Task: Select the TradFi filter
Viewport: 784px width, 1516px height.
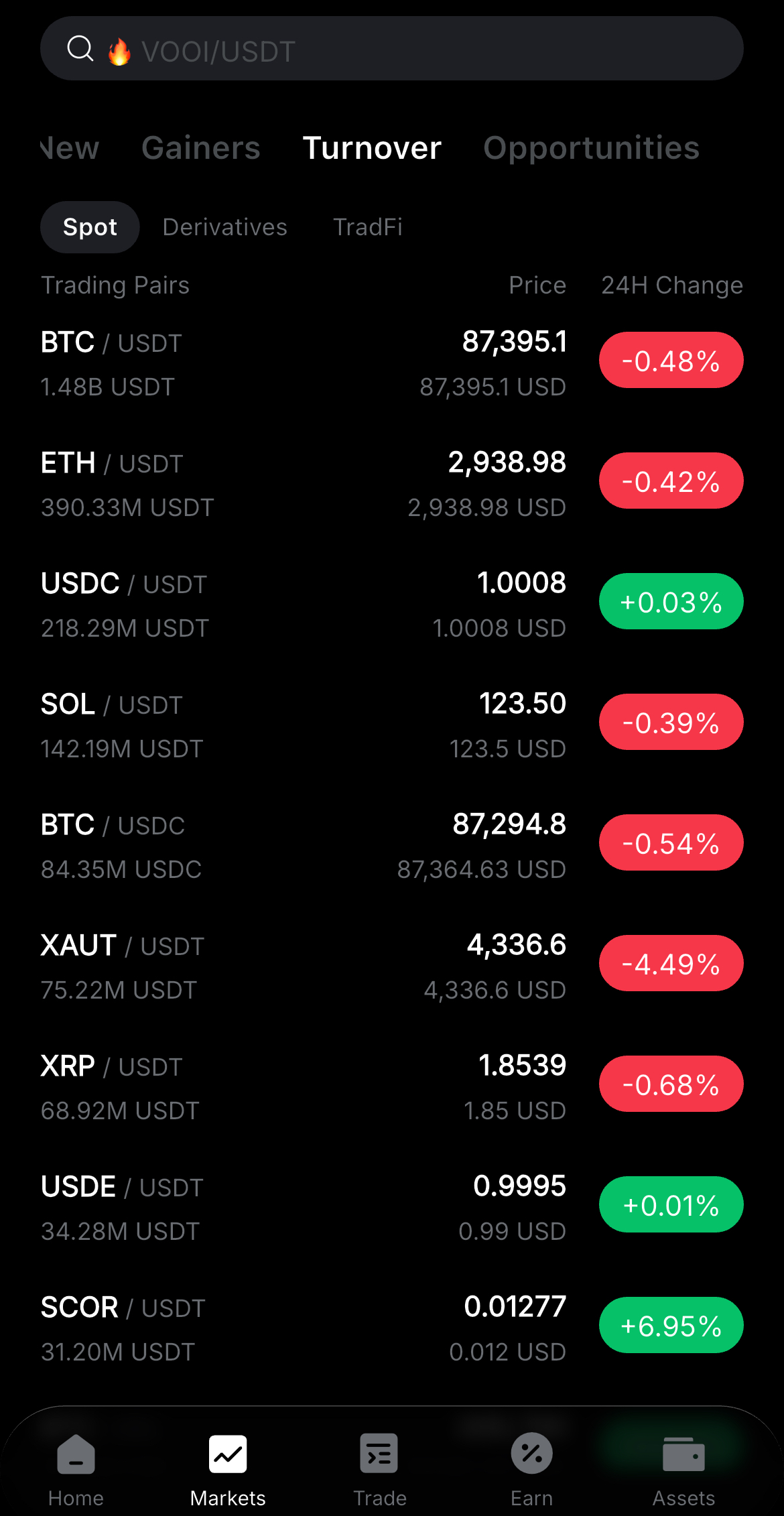Action: [x=368, y=227]
